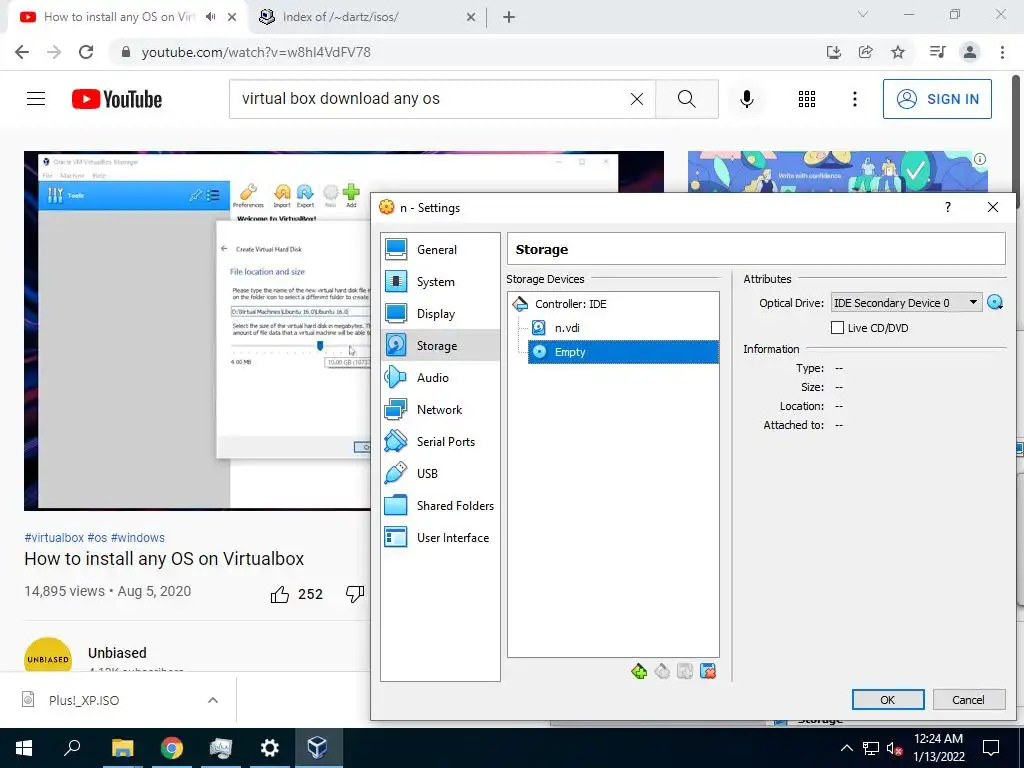
Task: Click the add storage controller icon
Action: (x=639, y=671)
